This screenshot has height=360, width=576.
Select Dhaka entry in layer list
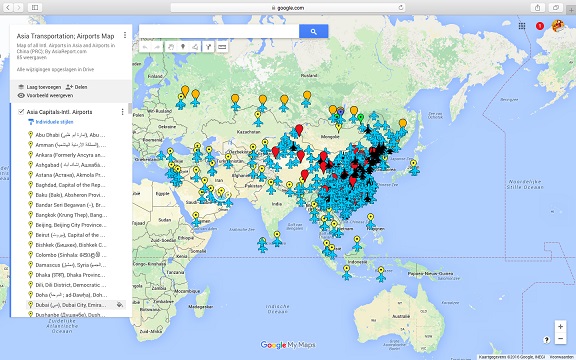point(70,275)
